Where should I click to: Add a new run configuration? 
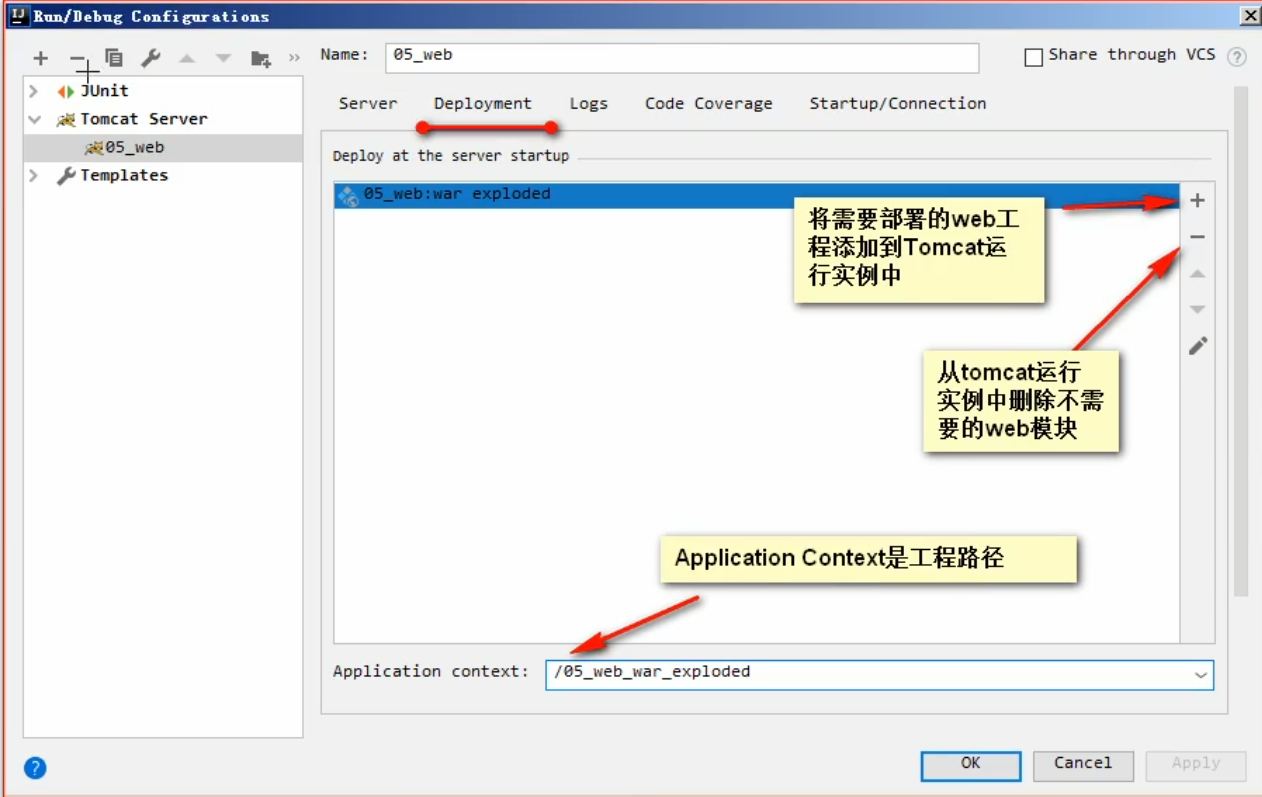tap(40, 59)
